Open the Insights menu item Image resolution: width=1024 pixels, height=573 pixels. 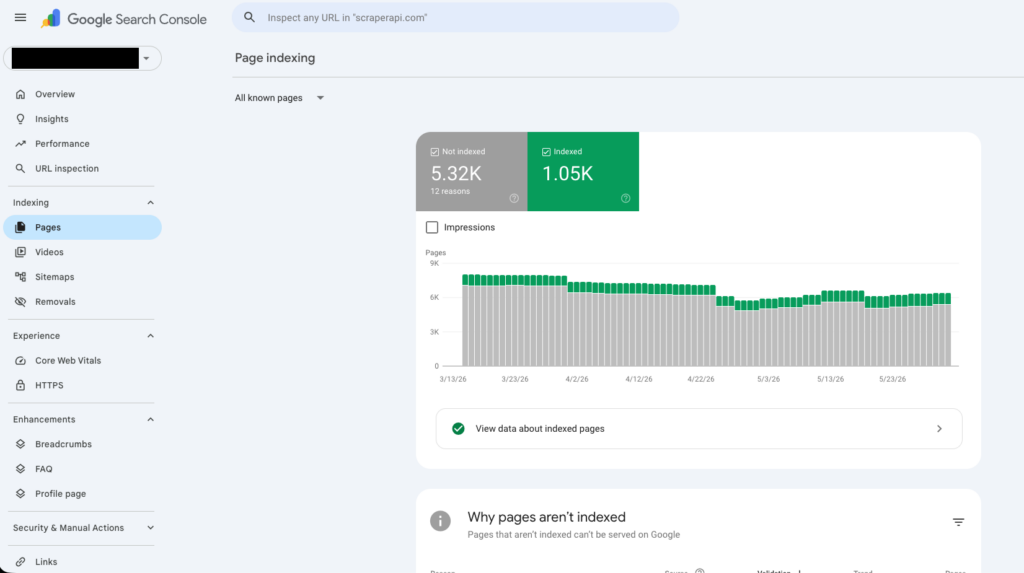pos(82,119)
